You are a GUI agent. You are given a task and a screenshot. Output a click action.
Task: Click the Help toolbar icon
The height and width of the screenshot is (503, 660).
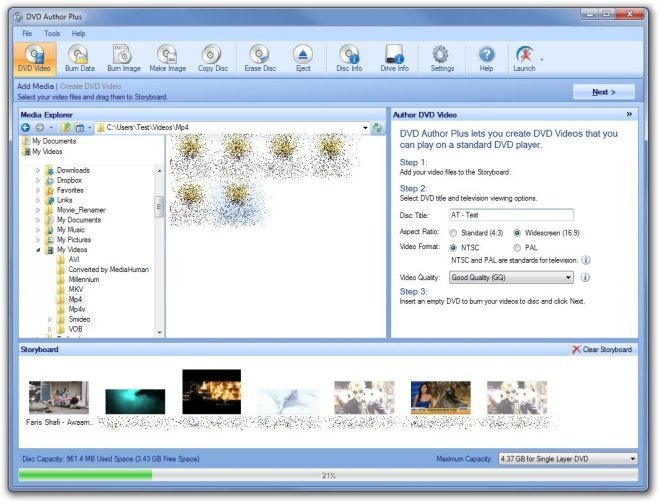click(486, 59)
